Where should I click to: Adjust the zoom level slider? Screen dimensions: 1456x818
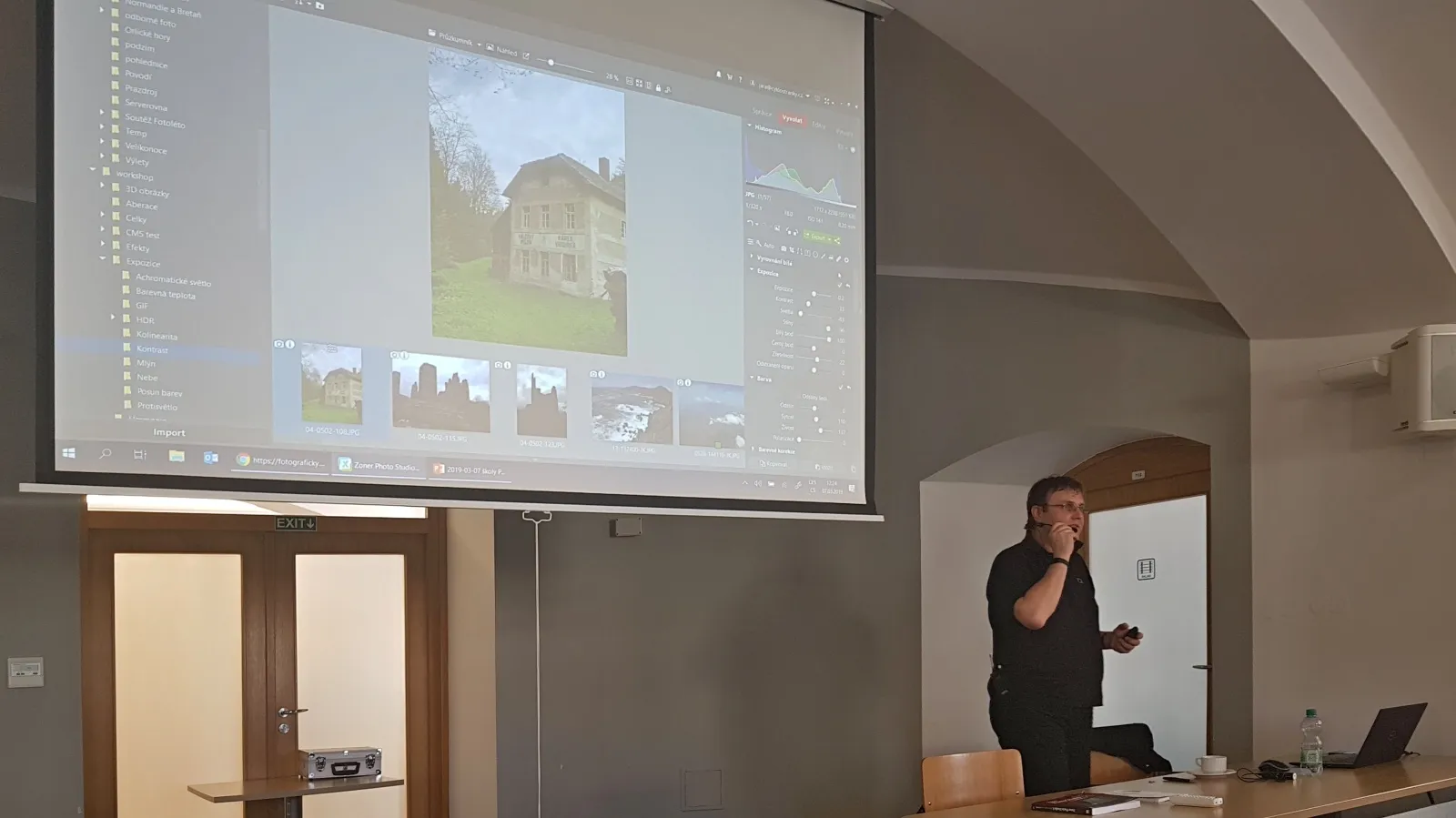[x=564, y=66]
